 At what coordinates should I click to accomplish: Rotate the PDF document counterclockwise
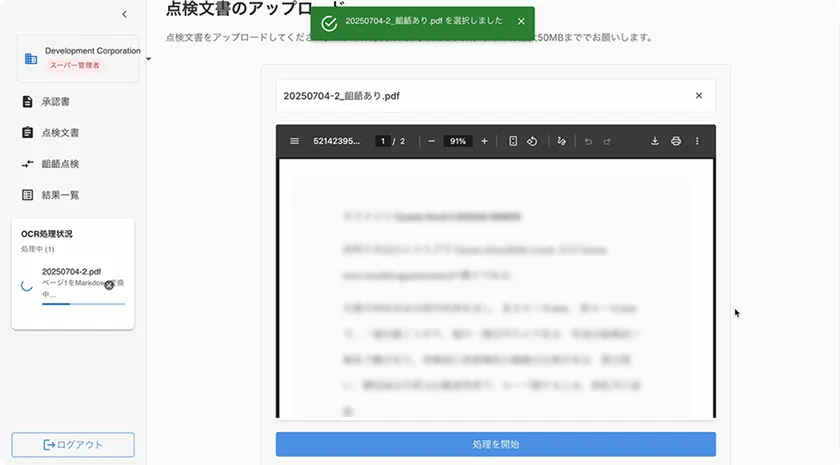[x=532, y=141]
